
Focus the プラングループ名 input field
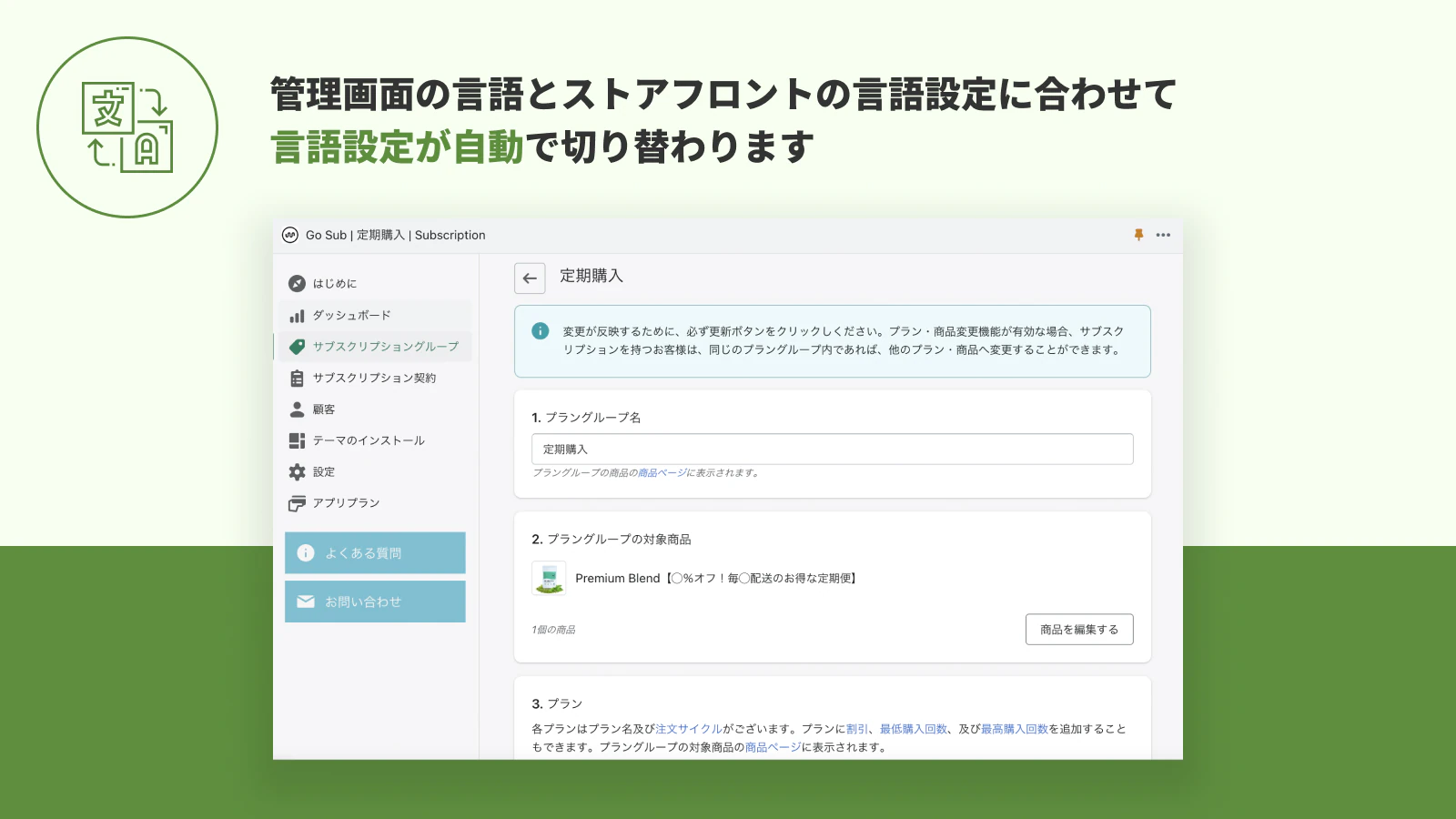(833, 450)
